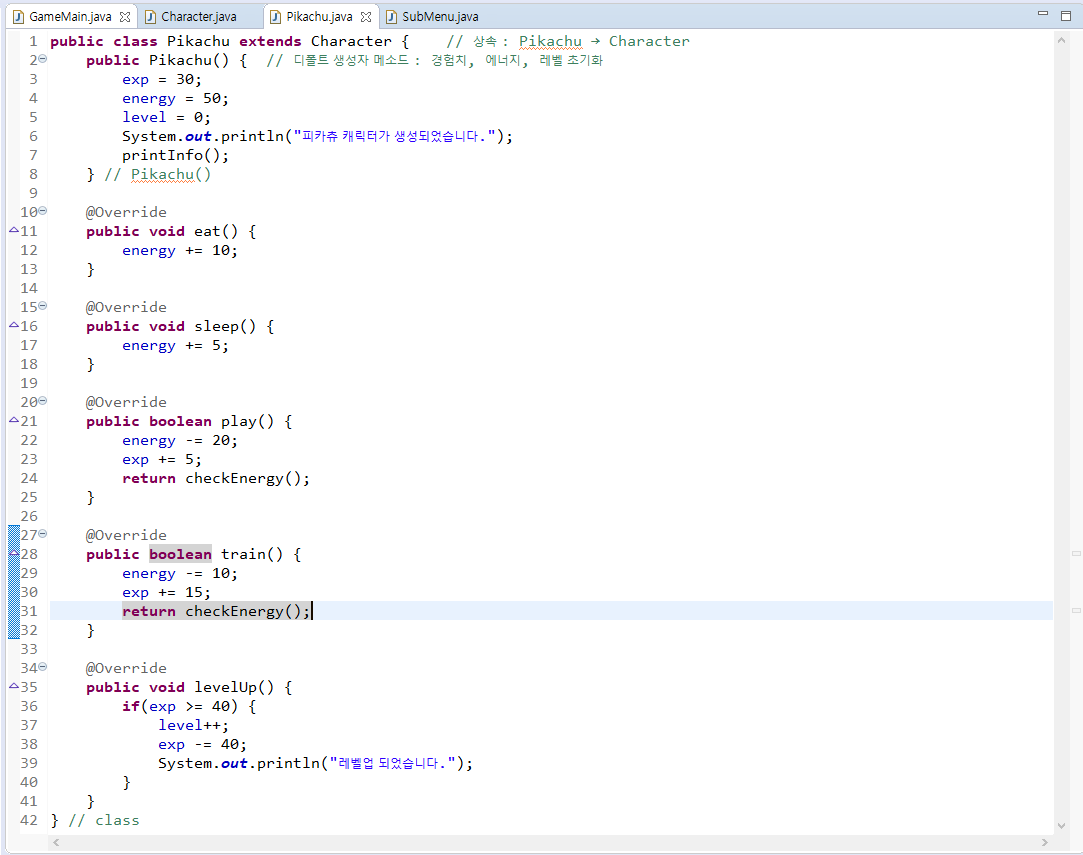The image size is (1083, 855).
Task: Close the Pikachu.java tab
Action: pyautogui.click(x=366, y=17)
